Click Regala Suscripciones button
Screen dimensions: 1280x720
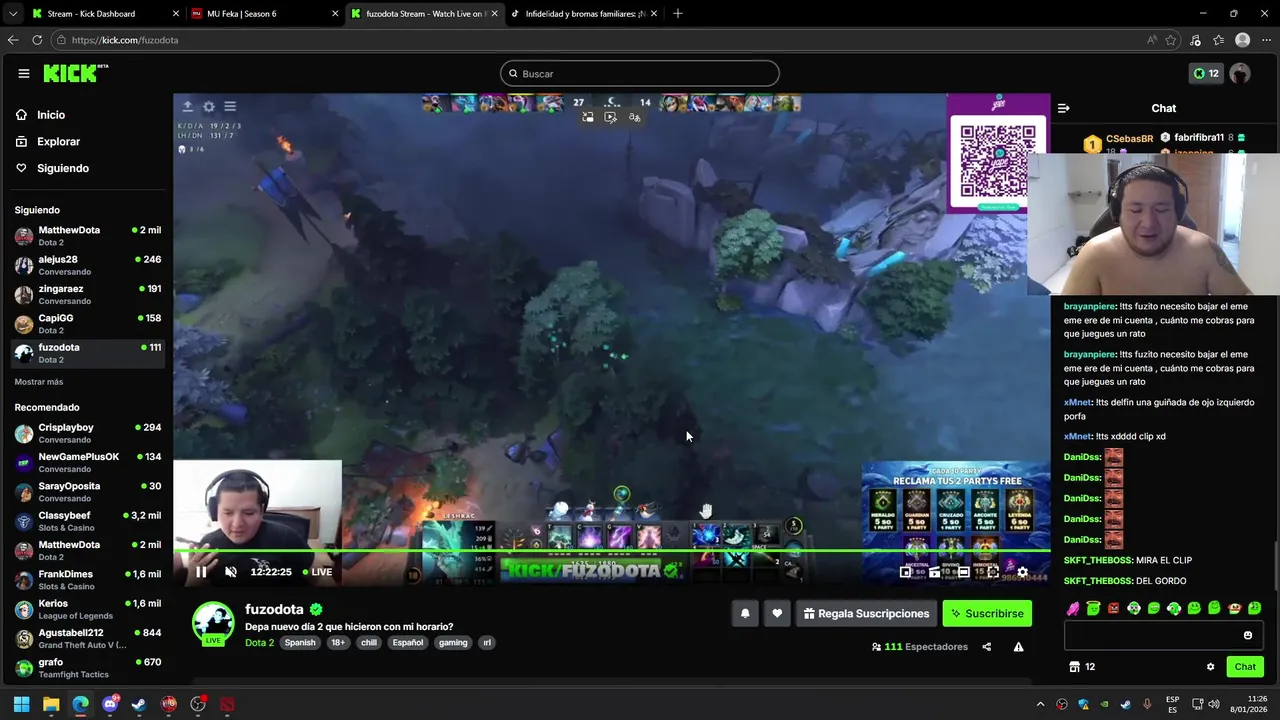point(866,614)
